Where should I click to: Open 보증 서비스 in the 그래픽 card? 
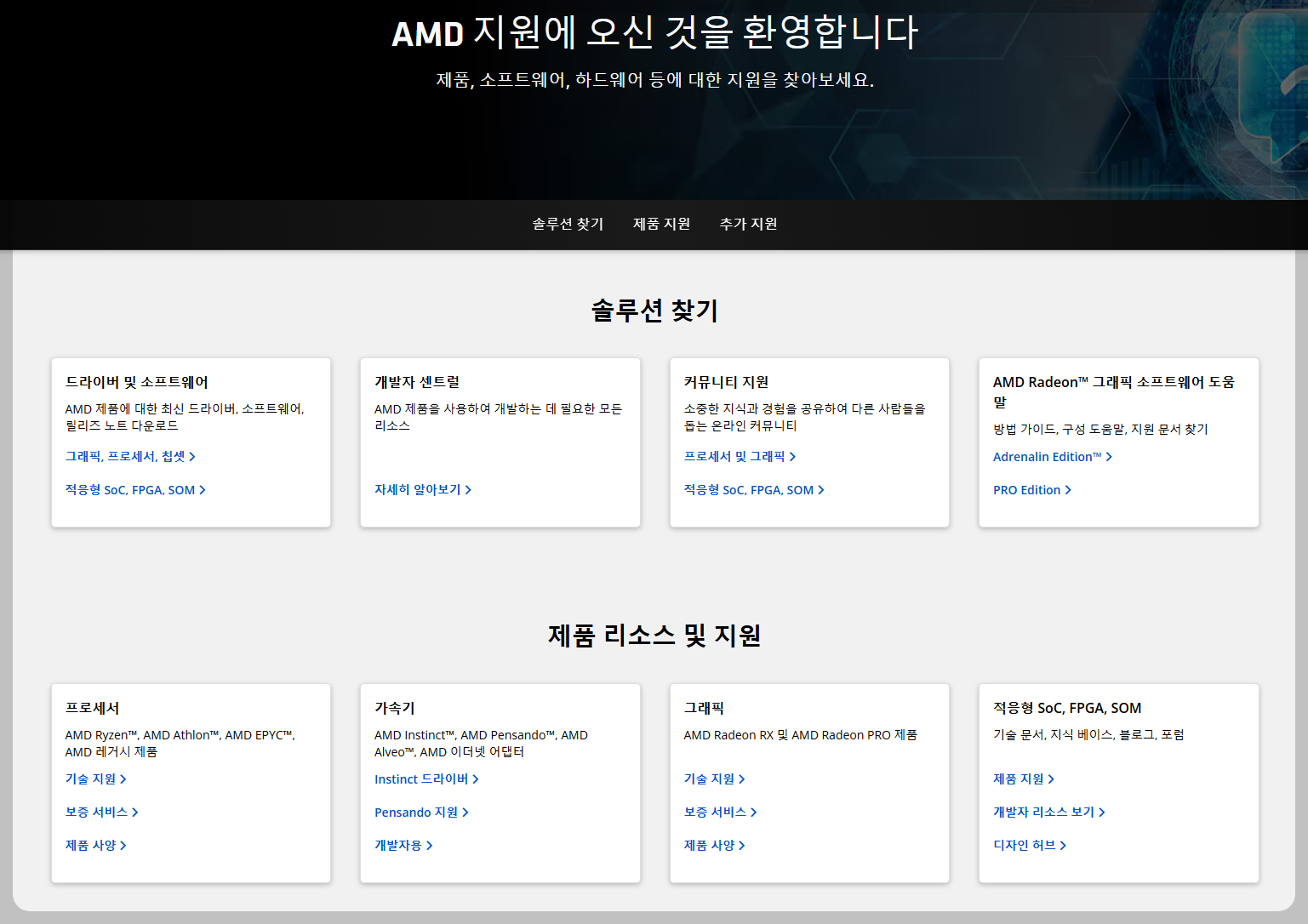pyautogui.click(x=721, y=813)
